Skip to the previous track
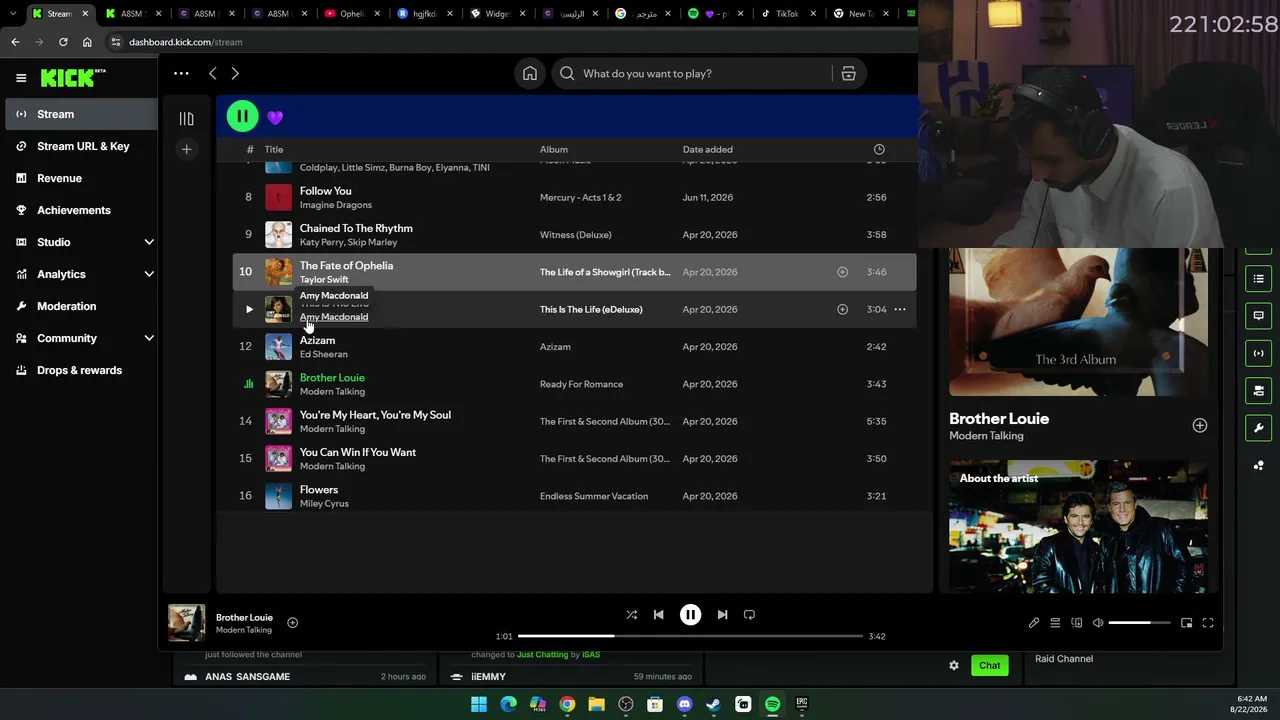 tap(658, 615)
